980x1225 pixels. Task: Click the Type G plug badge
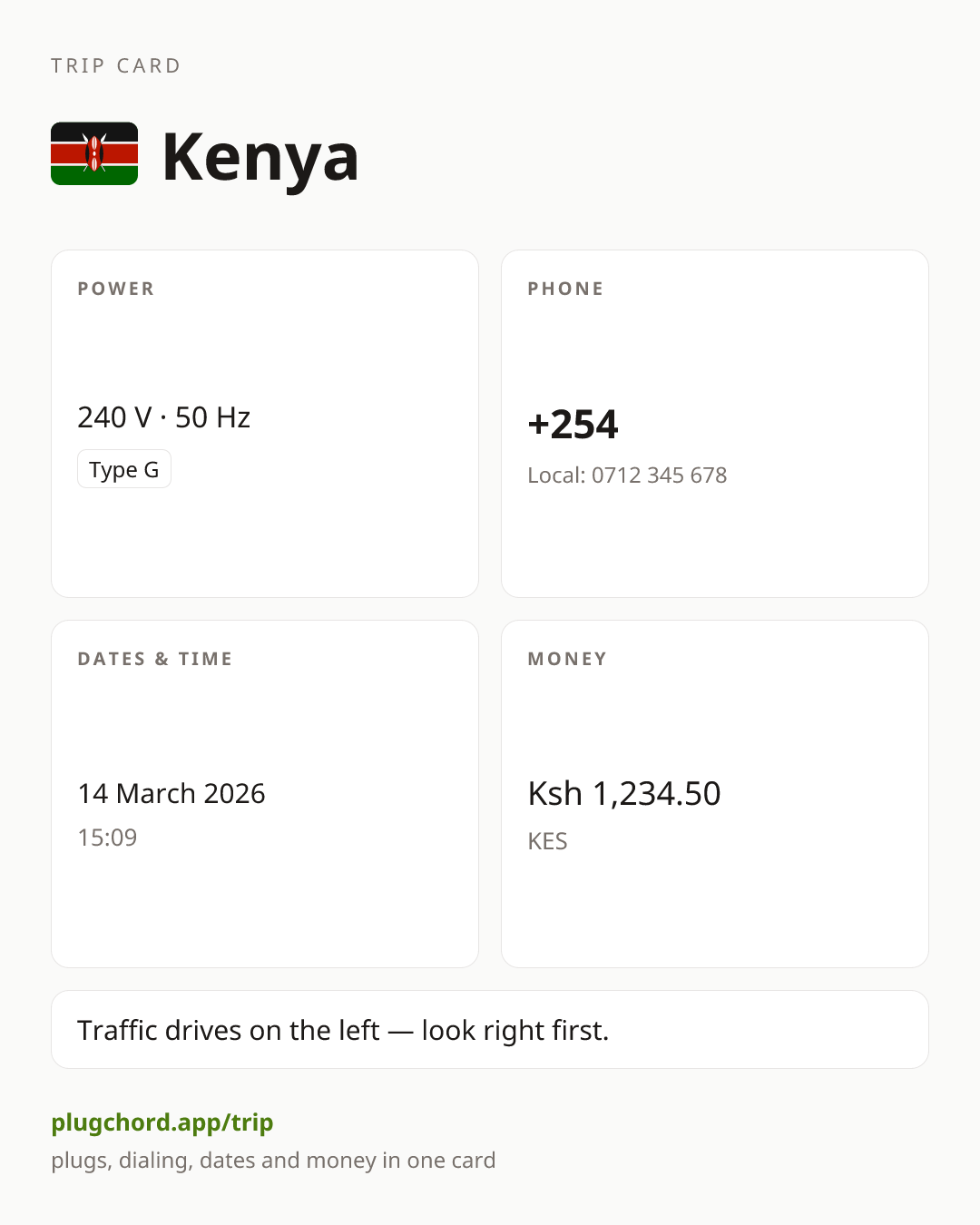point(124,469)
